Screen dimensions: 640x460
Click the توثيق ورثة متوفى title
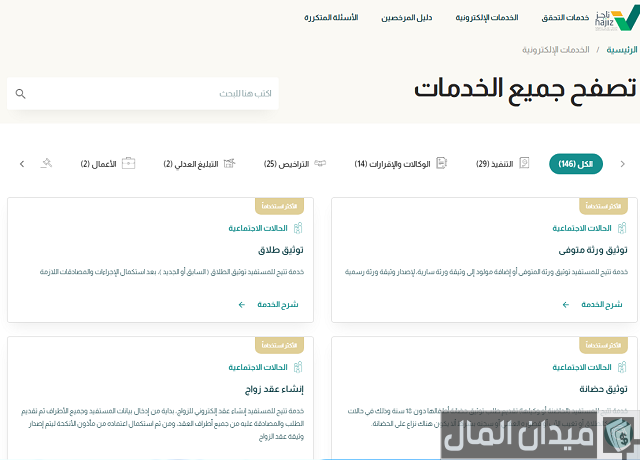click(593, 250)
